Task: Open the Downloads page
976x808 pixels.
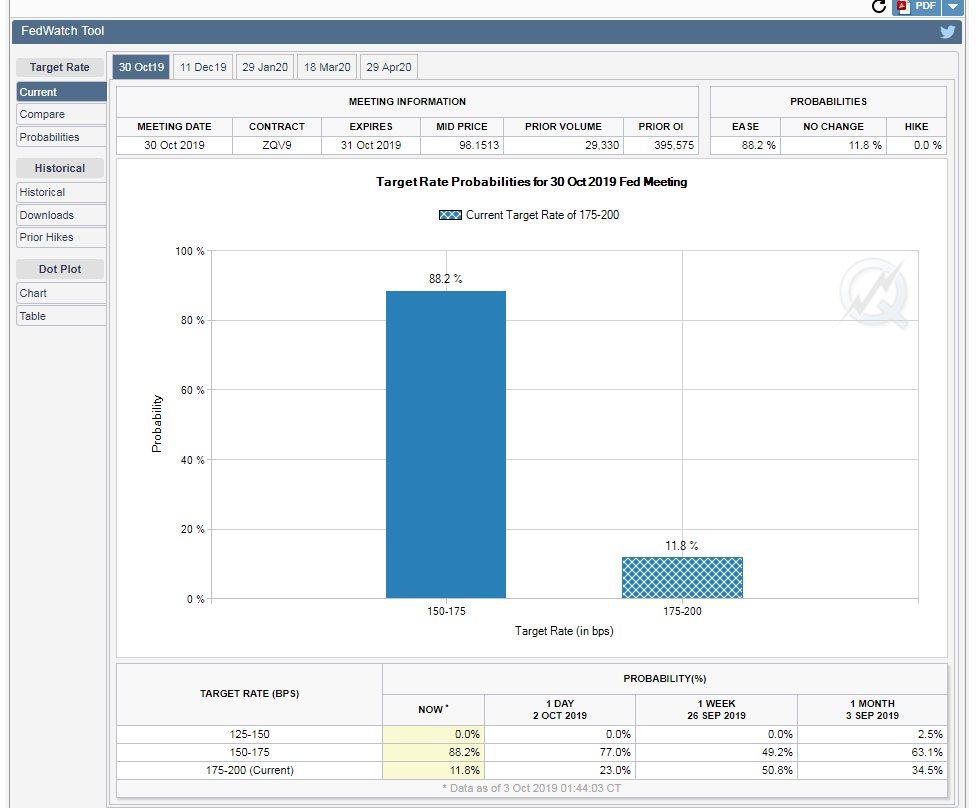Action: pos(61,215)
